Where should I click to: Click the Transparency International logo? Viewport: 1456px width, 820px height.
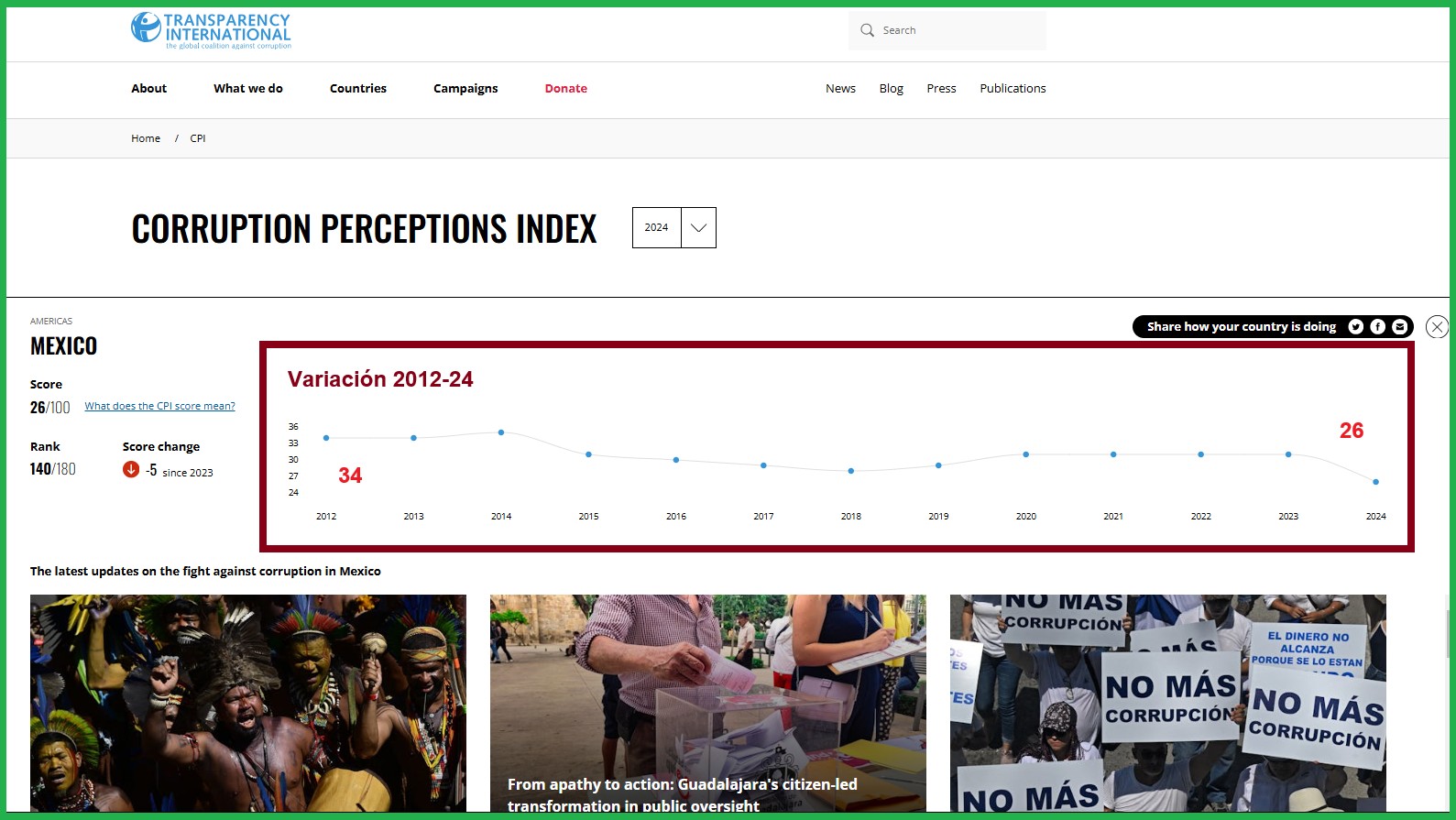211,30
